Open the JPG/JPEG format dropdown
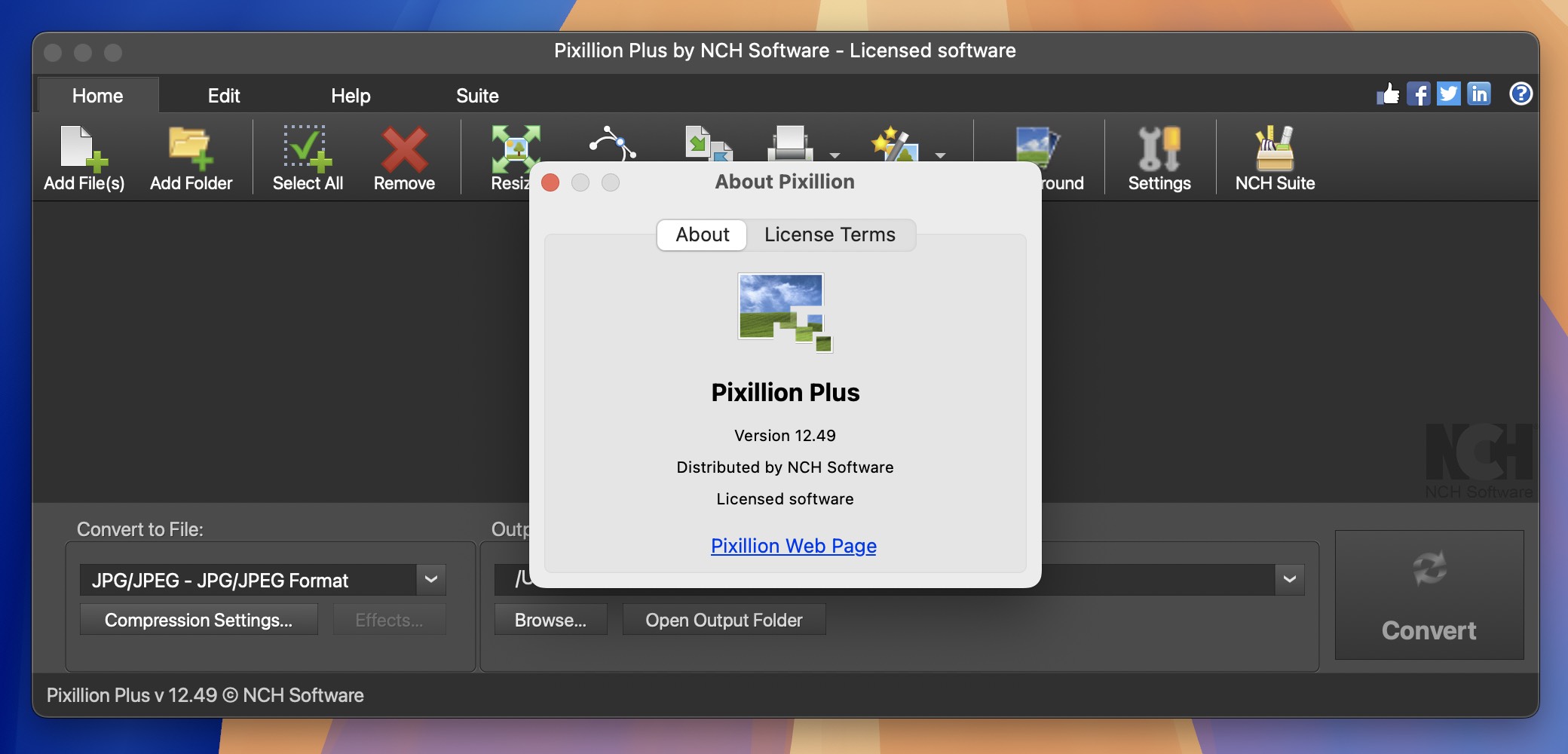Screen dimensions: 1568x754 click(431, 580)
